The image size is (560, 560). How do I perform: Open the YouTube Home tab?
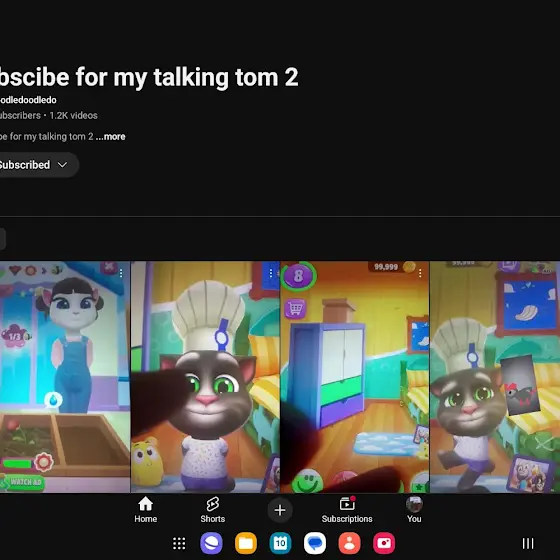[x=145, y=510]
